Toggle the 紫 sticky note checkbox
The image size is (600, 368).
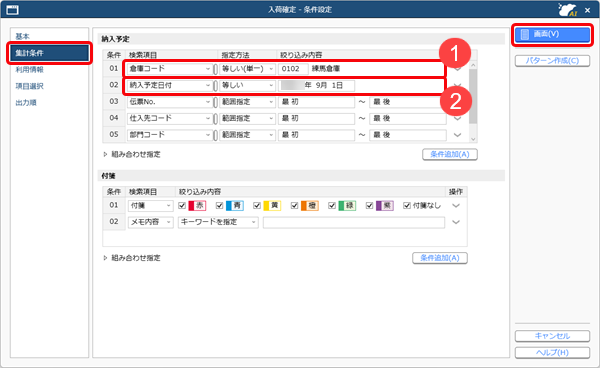click(370, 206)
